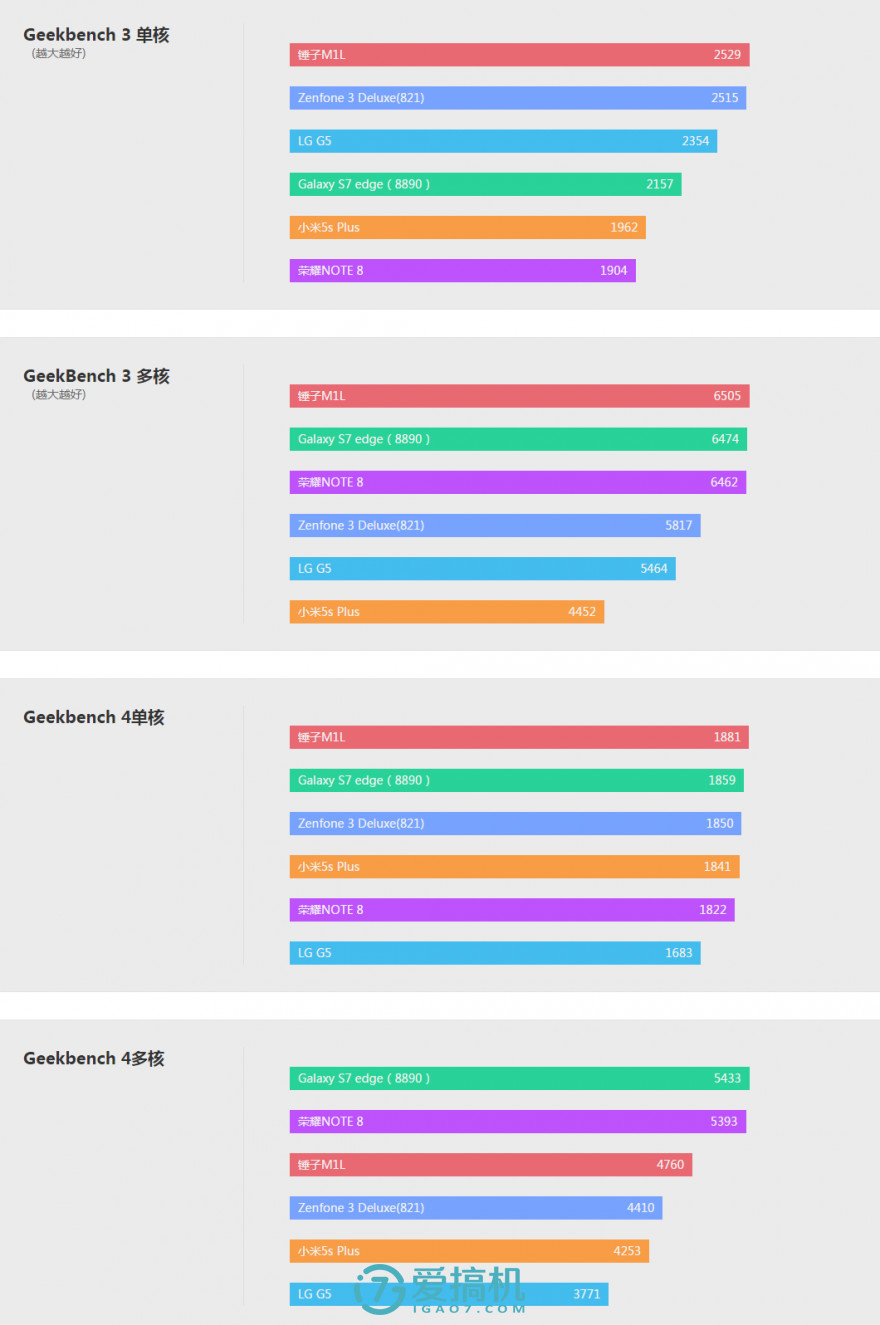The image size is (880, 1325).
Task: Click the 小米5s Plus bar scoring 4452
Action: pyautogui.click(x=446, y=611)
